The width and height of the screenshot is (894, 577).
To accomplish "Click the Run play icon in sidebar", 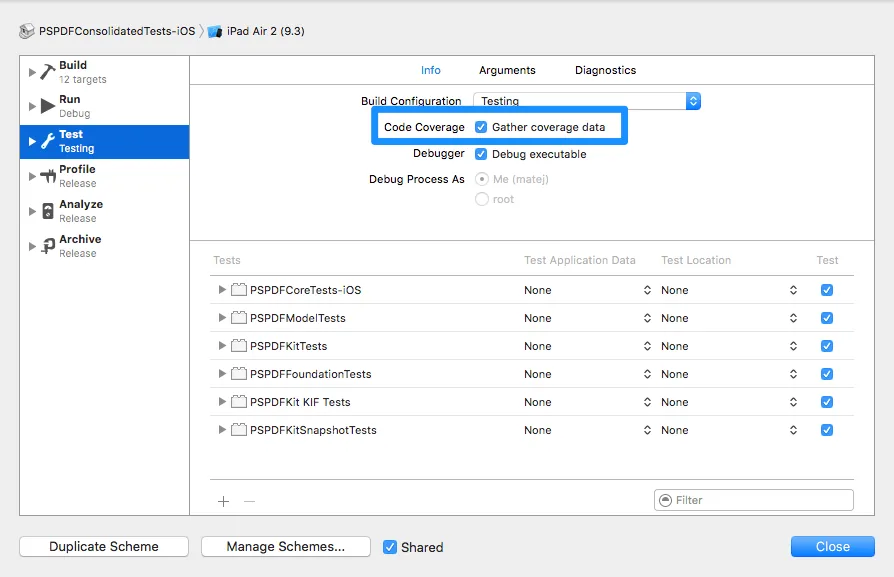I will (48, 106).
